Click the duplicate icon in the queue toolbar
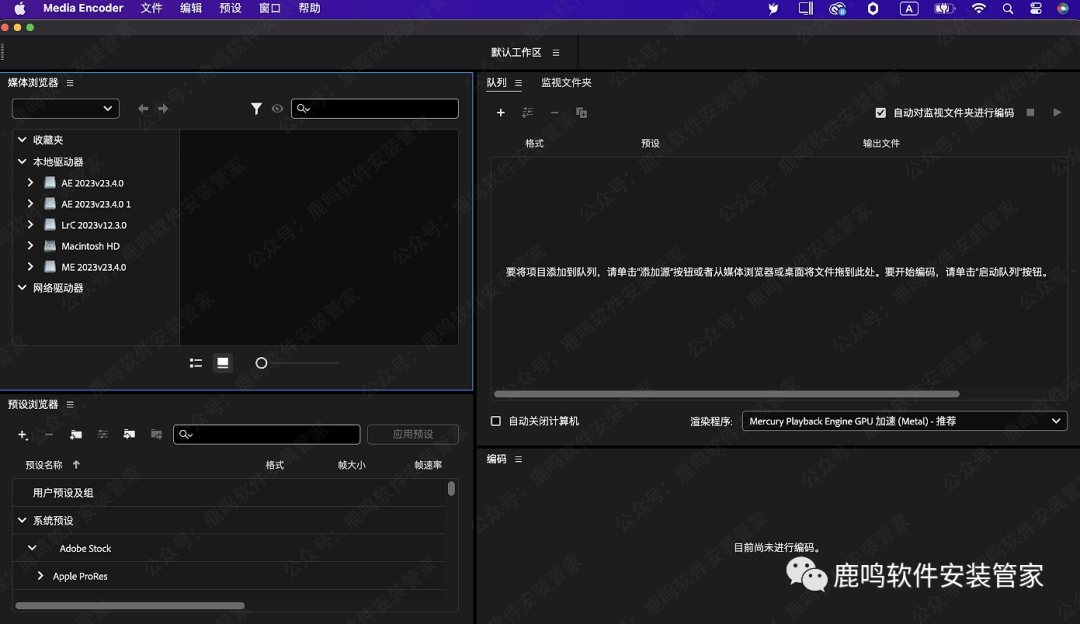 pos(580,112)
